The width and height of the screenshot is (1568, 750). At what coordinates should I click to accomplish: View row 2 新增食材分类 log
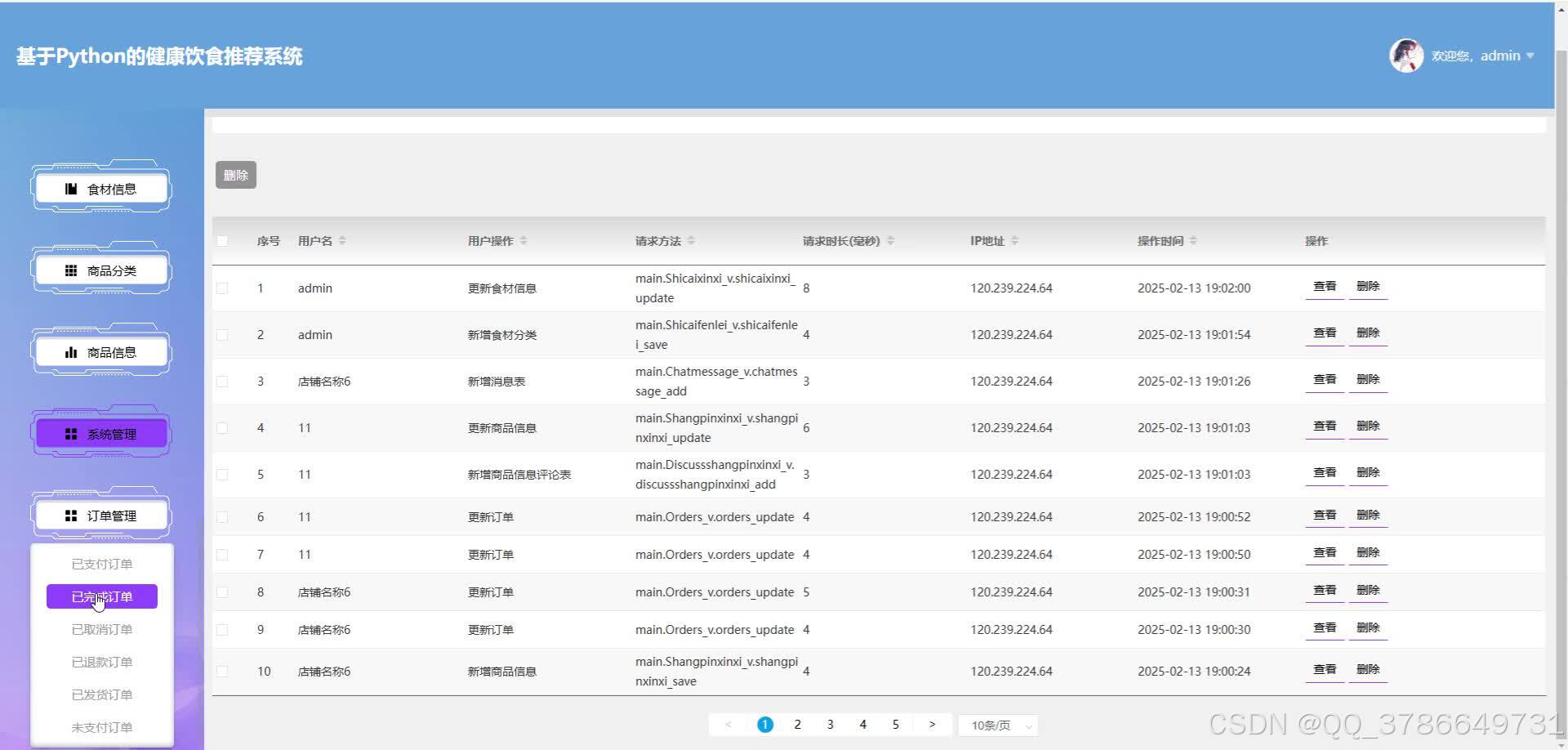pyautogui.click(x=1325, y=333)
